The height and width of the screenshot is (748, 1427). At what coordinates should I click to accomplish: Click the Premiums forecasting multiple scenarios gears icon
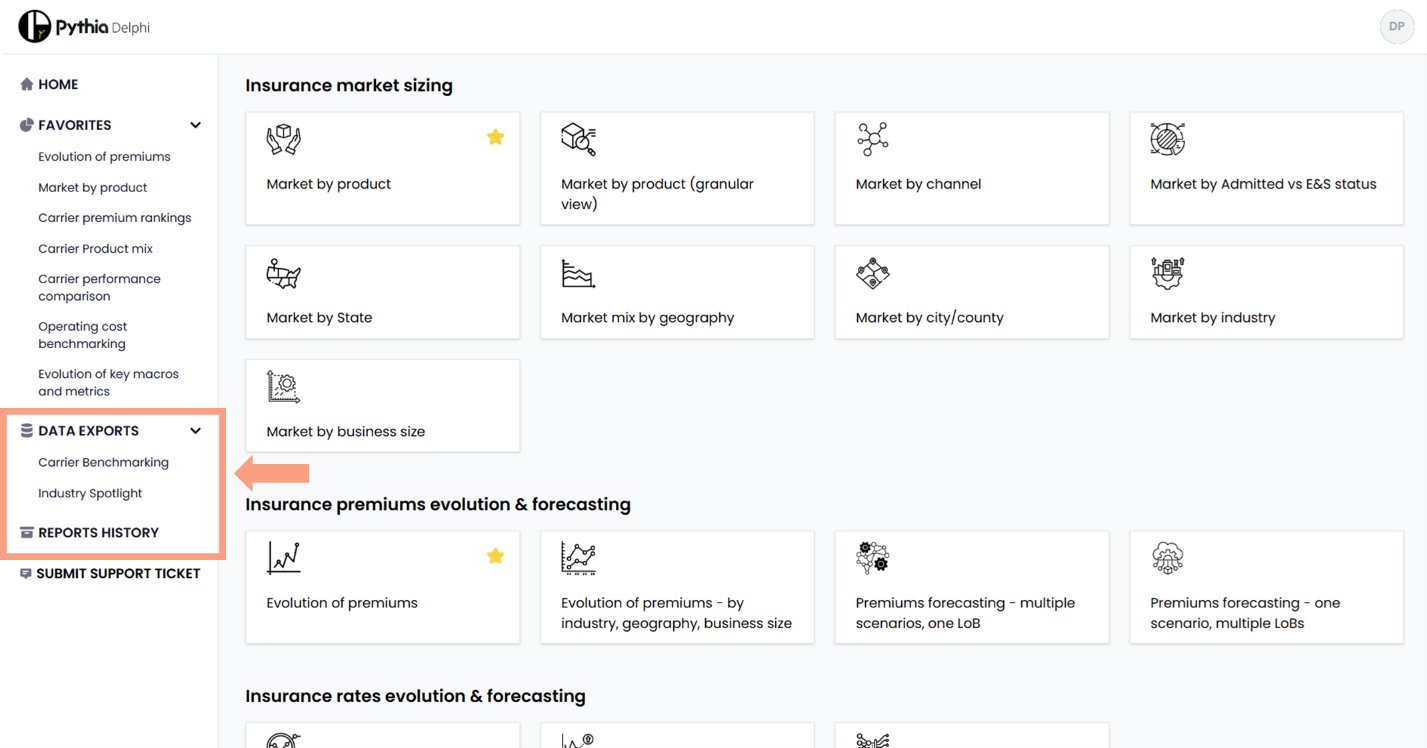(x=873, y=558)
